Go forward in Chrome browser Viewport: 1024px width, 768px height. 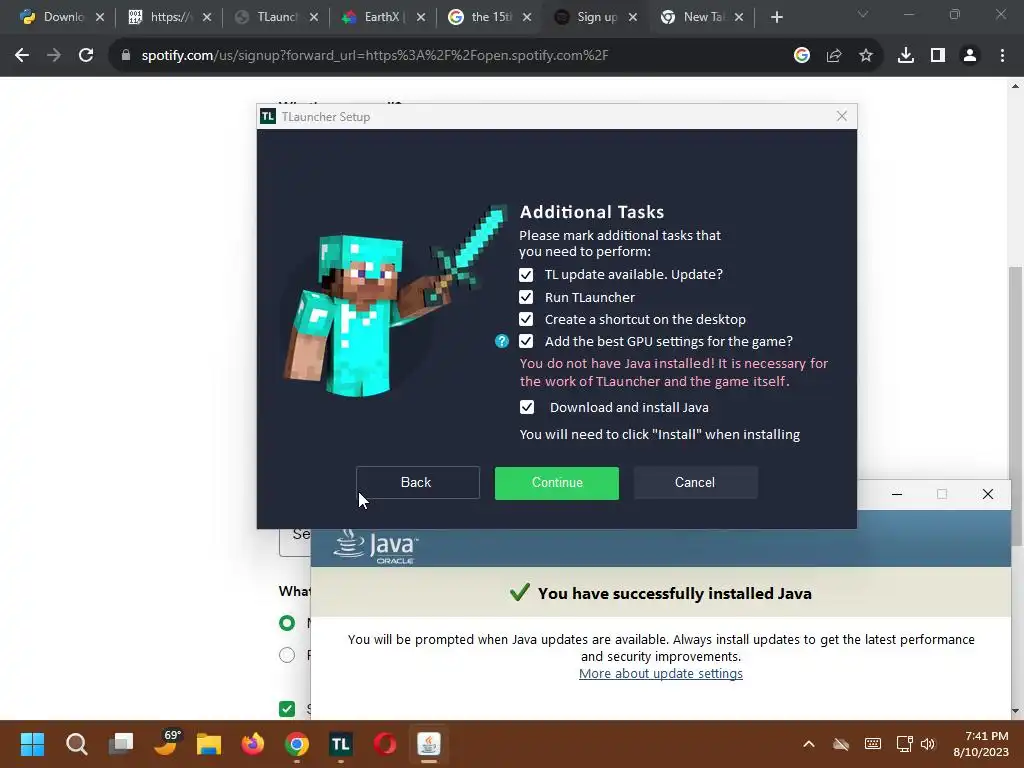54,56
